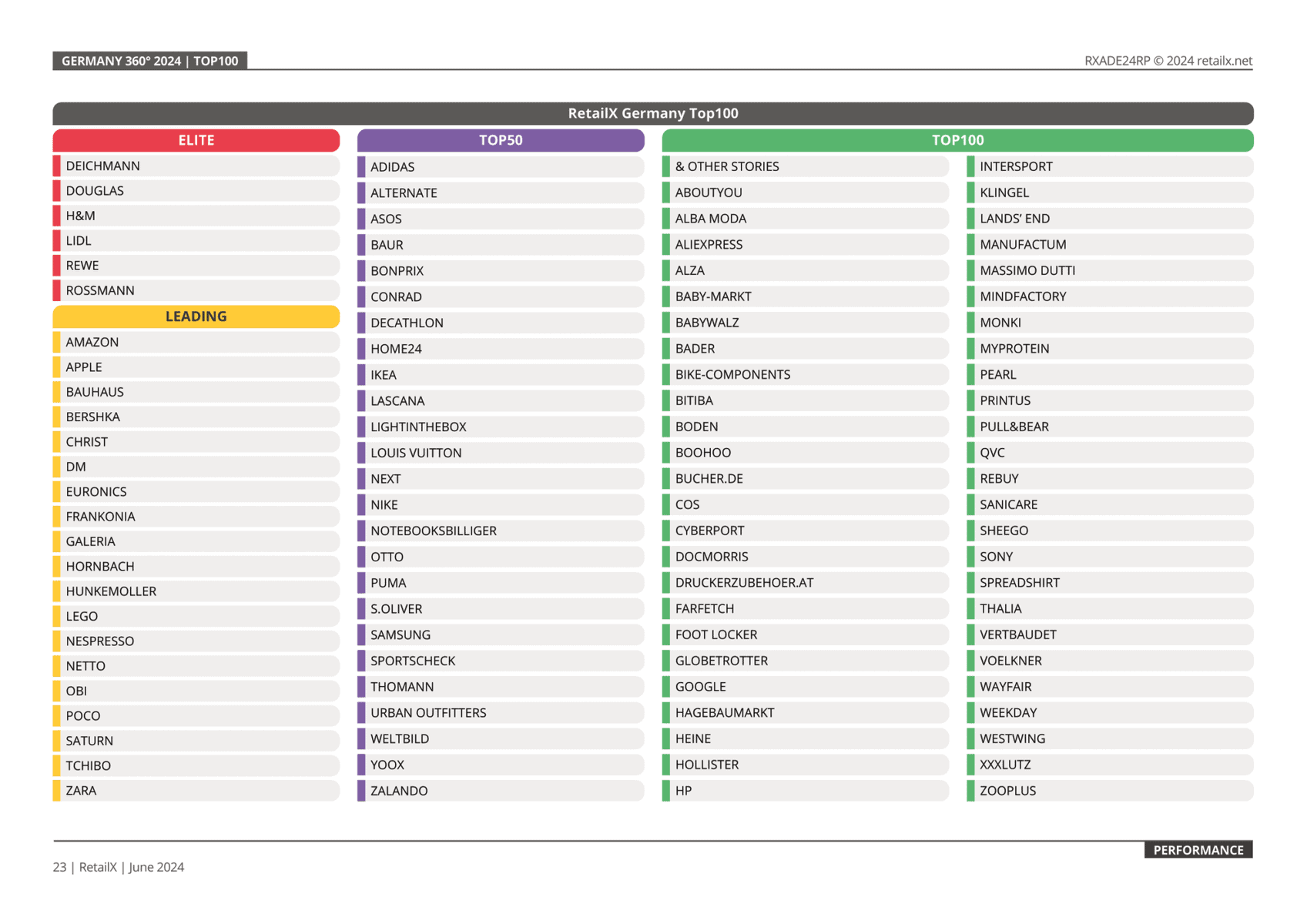The width and height of the screenshot is (1307, 924).
Task: Select HUNKEMOLLER in the Leading list
Action: [x=196, y=591]
